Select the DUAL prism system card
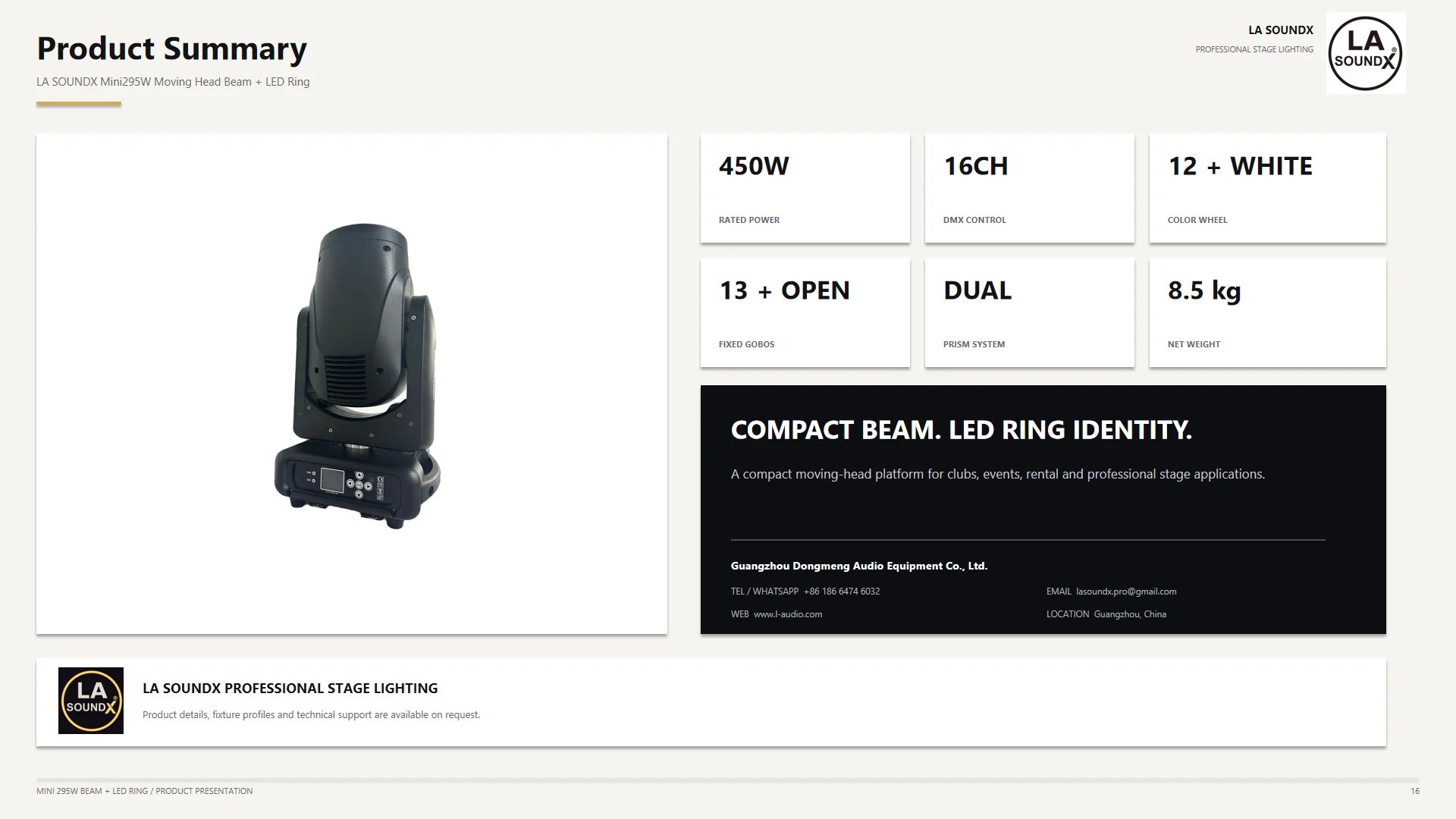The height and width of the screenshot is (819, 1456). pyautogui.click(x=1030, y=313)
